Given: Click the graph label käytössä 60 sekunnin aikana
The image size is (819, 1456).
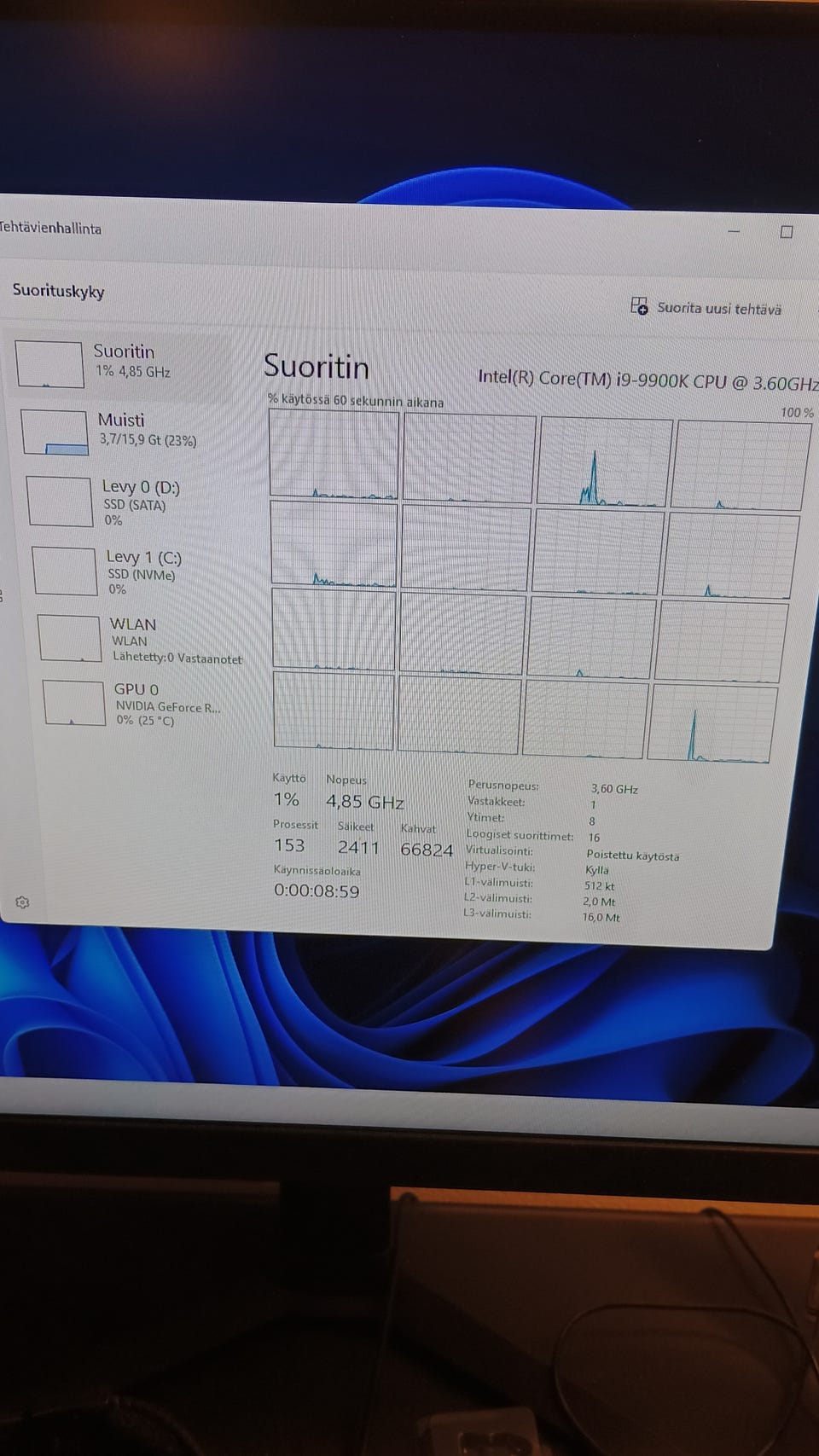Looking at the screenshot, I should (356, 401).
